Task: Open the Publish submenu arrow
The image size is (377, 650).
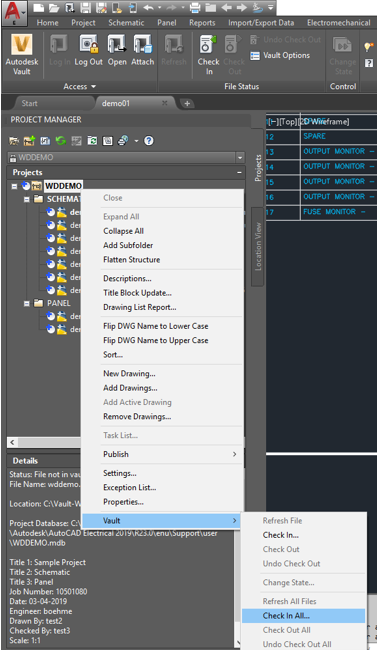Action: point(235,454)
